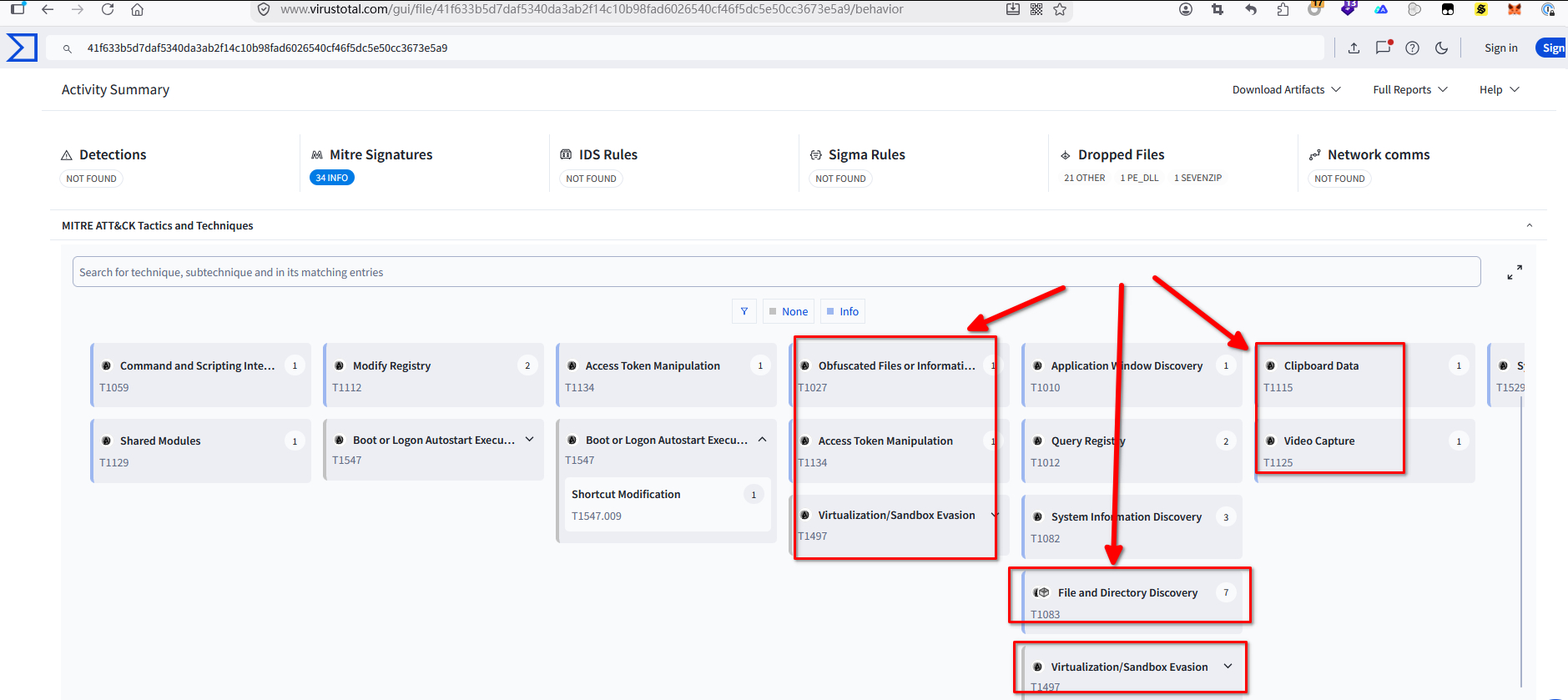Click the IDS Rules summary heading
The height and width of the screenshot is (700, 1568).
[608, 154]
